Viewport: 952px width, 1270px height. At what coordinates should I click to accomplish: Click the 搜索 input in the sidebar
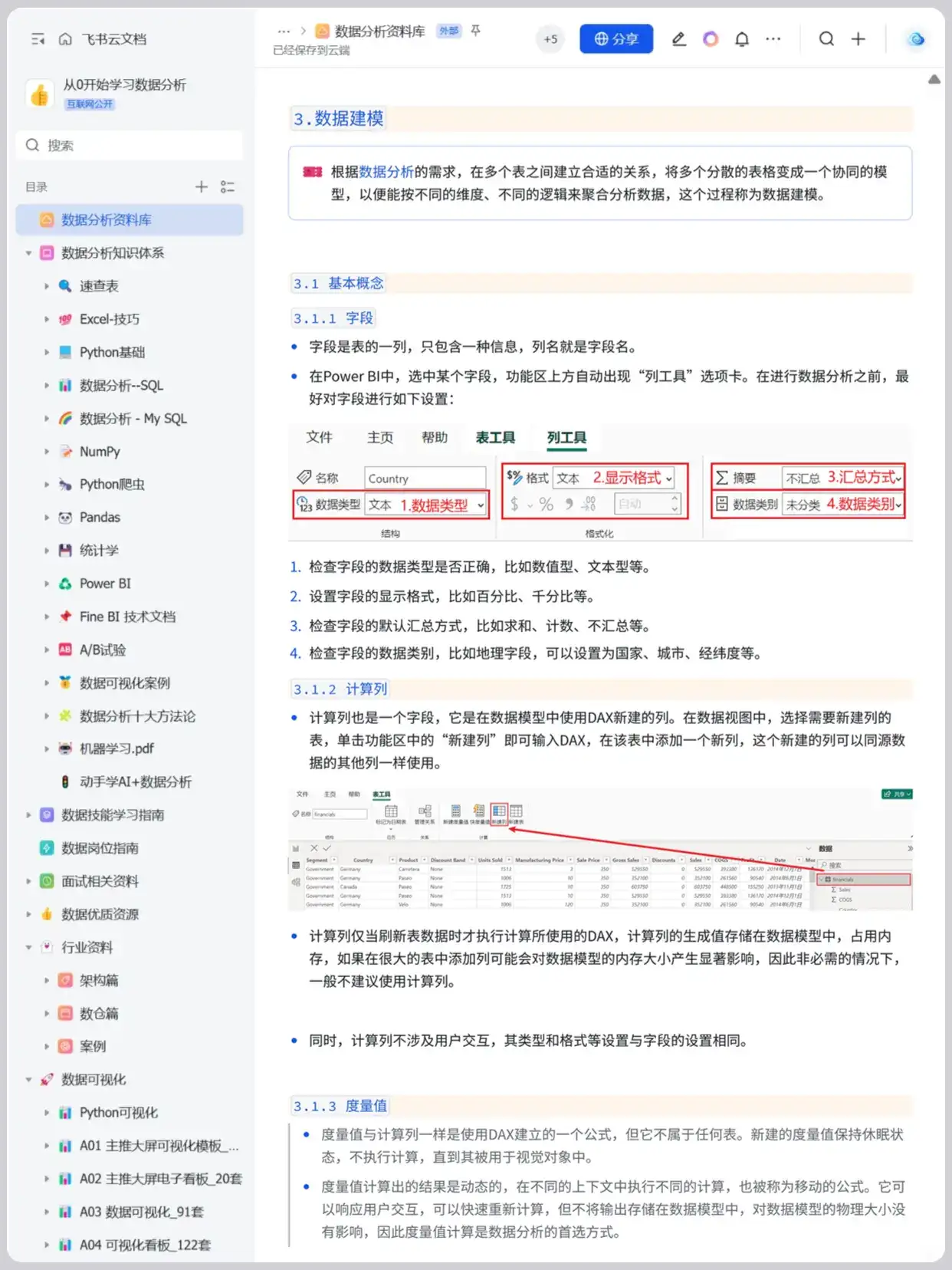click(x=129, y=145)
